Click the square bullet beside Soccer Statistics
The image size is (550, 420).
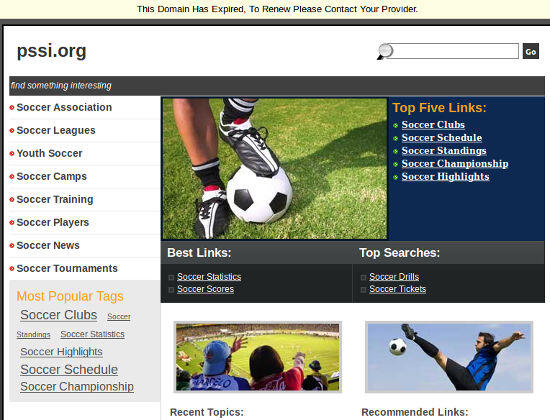click(171, 278)
